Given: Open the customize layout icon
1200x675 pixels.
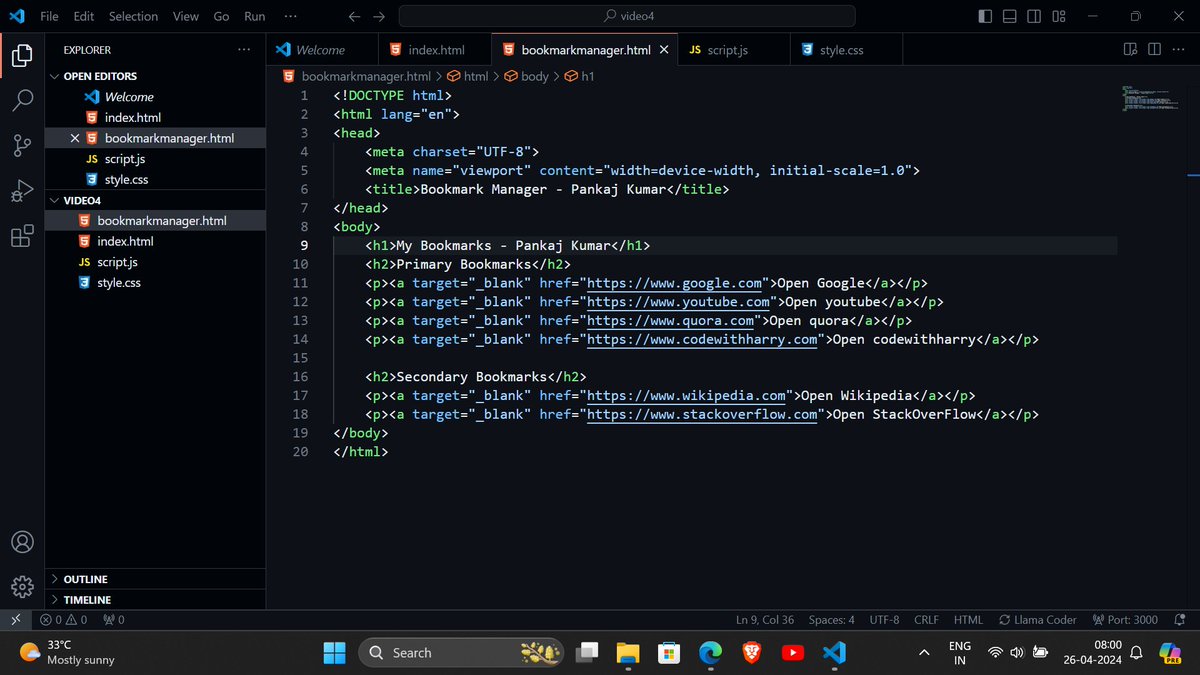Looking at the screenshot, I should click(x=1058, y=16).
